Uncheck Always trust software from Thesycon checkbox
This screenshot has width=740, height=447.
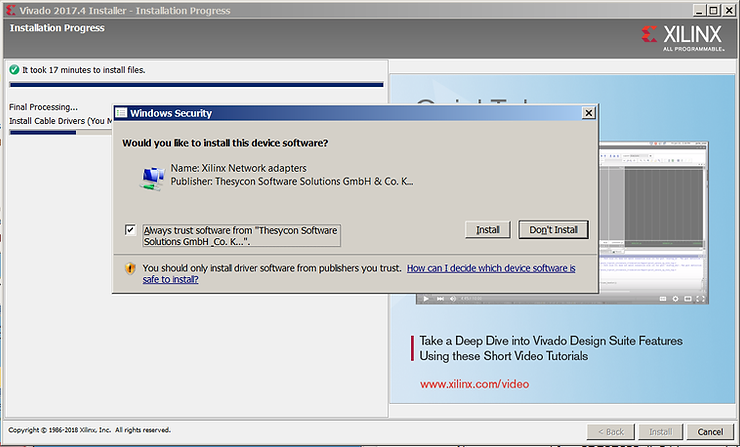[130, 230]
